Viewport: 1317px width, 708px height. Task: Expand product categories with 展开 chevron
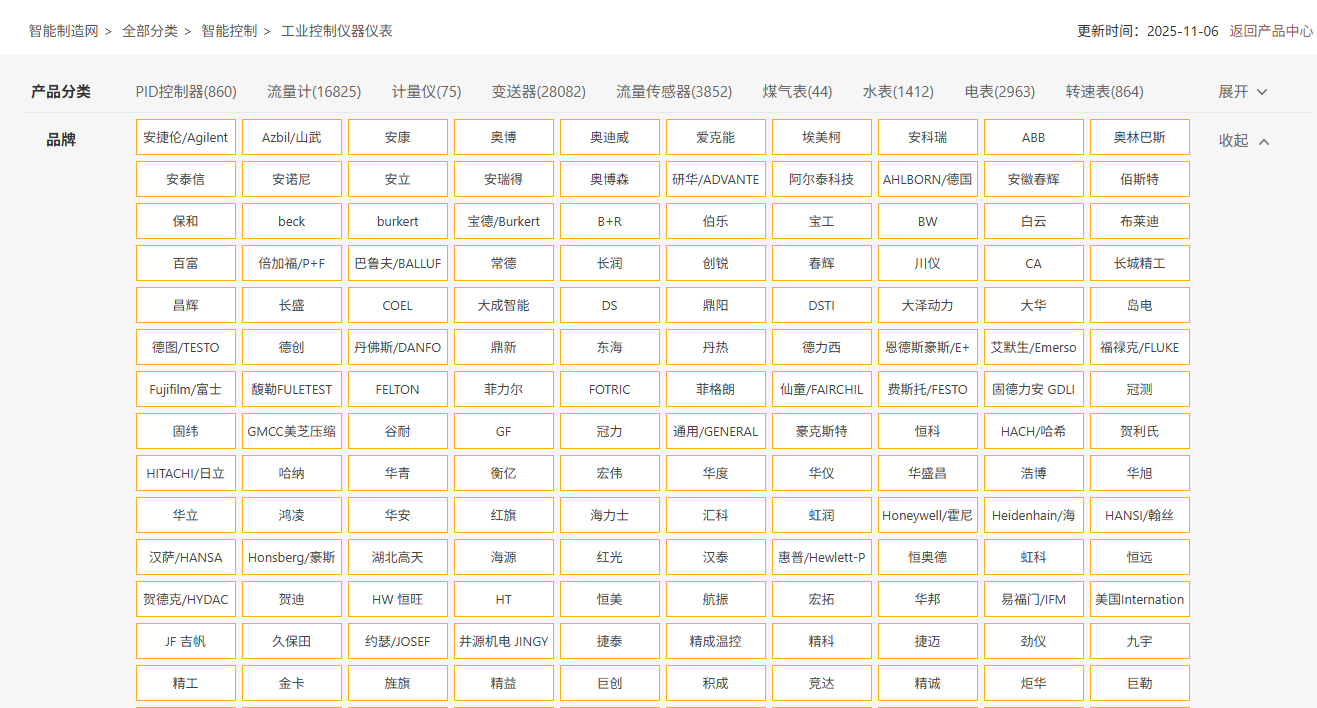click(x=1242, y=92)
